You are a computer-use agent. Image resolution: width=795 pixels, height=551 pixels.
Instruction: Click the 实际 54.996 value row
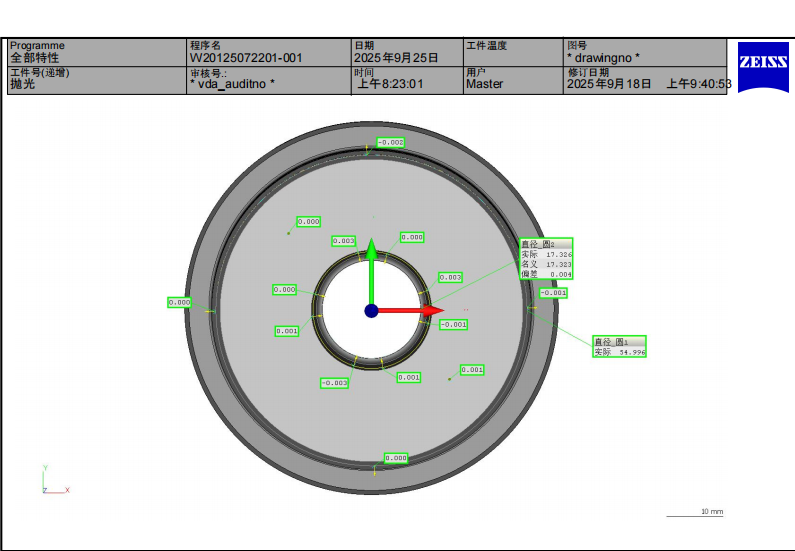click(x=619, y=352)
